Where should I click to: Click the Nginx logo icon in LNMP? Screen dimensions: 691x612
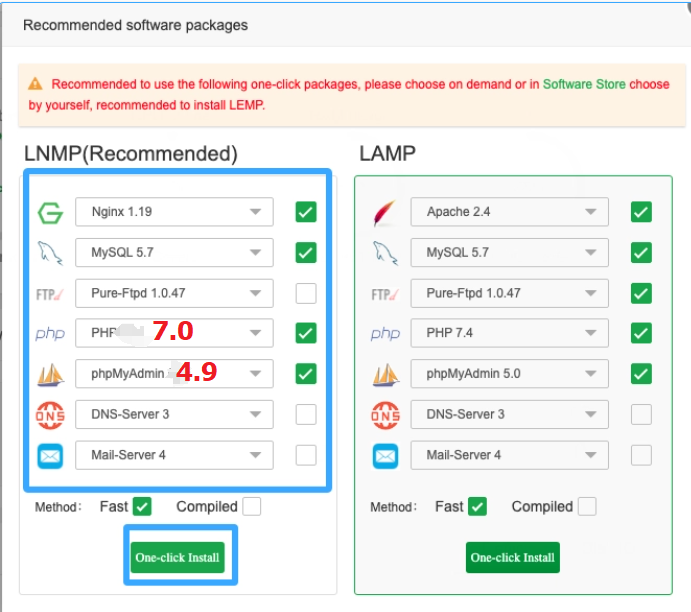(50, 213)
